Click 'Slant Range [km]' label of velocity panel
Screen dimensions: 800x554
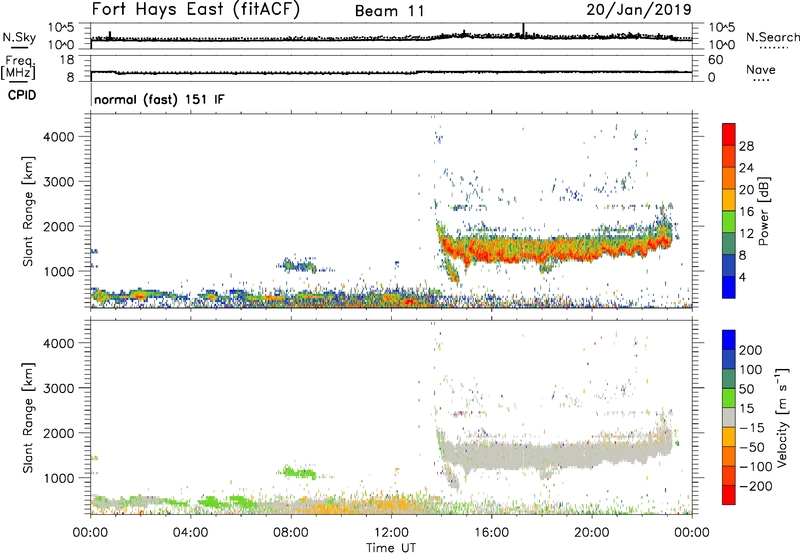pyautogui.click(x=28, y=417)
